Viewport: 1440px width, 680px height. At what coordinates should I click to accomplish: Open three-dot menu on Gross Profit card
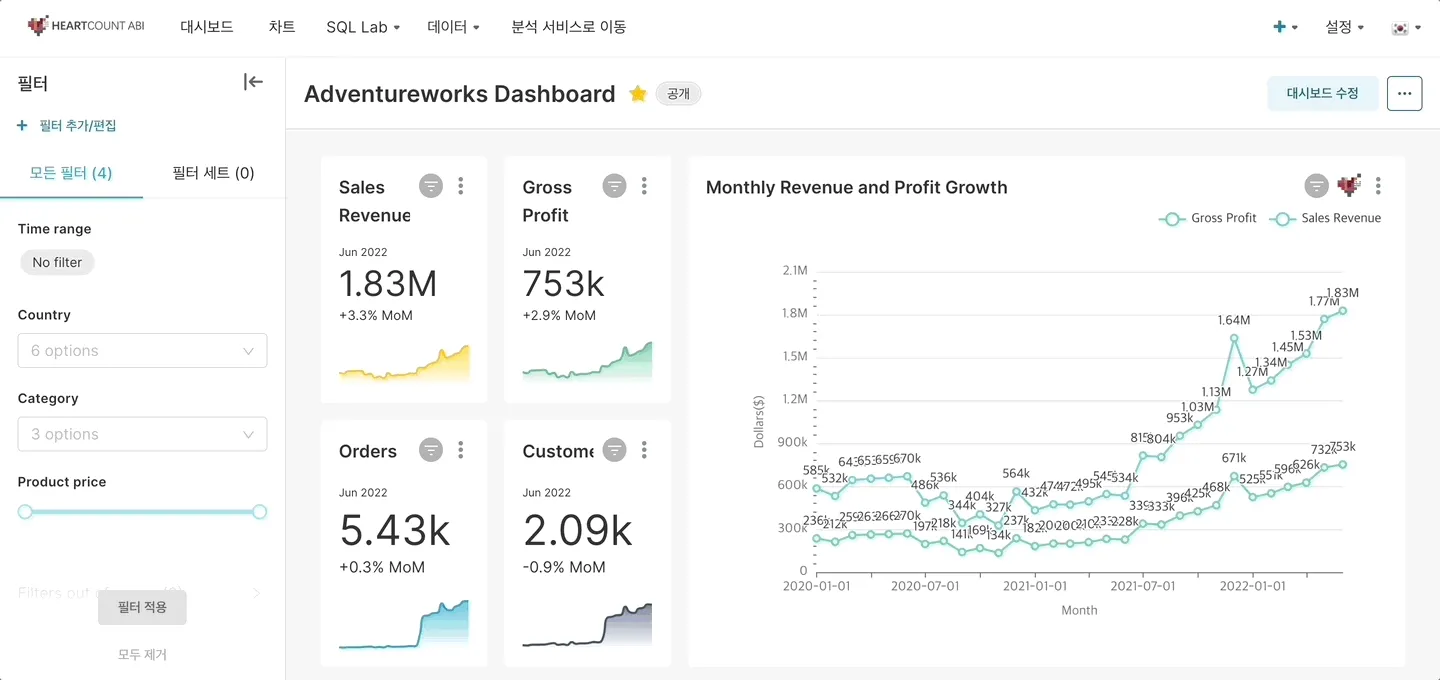[x=644, y=186]
